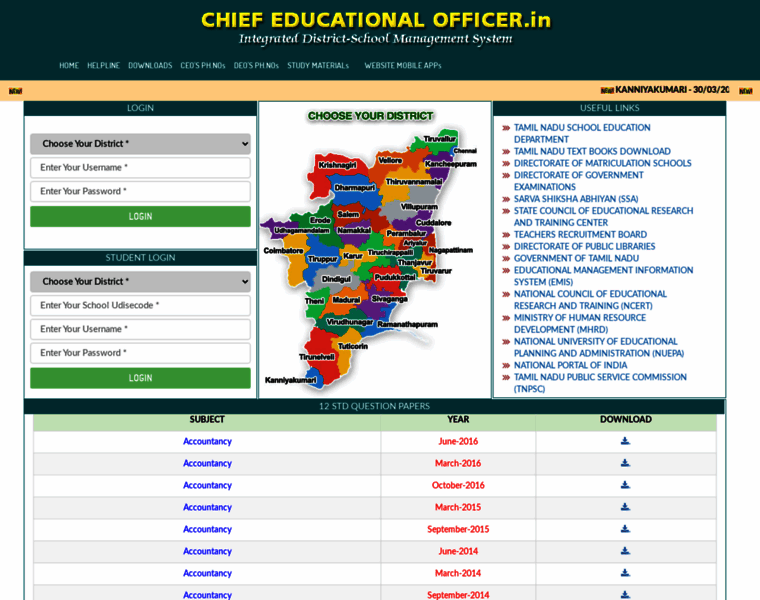
Task: Open State Council of Educational Research link
Action: coord(603,217)
